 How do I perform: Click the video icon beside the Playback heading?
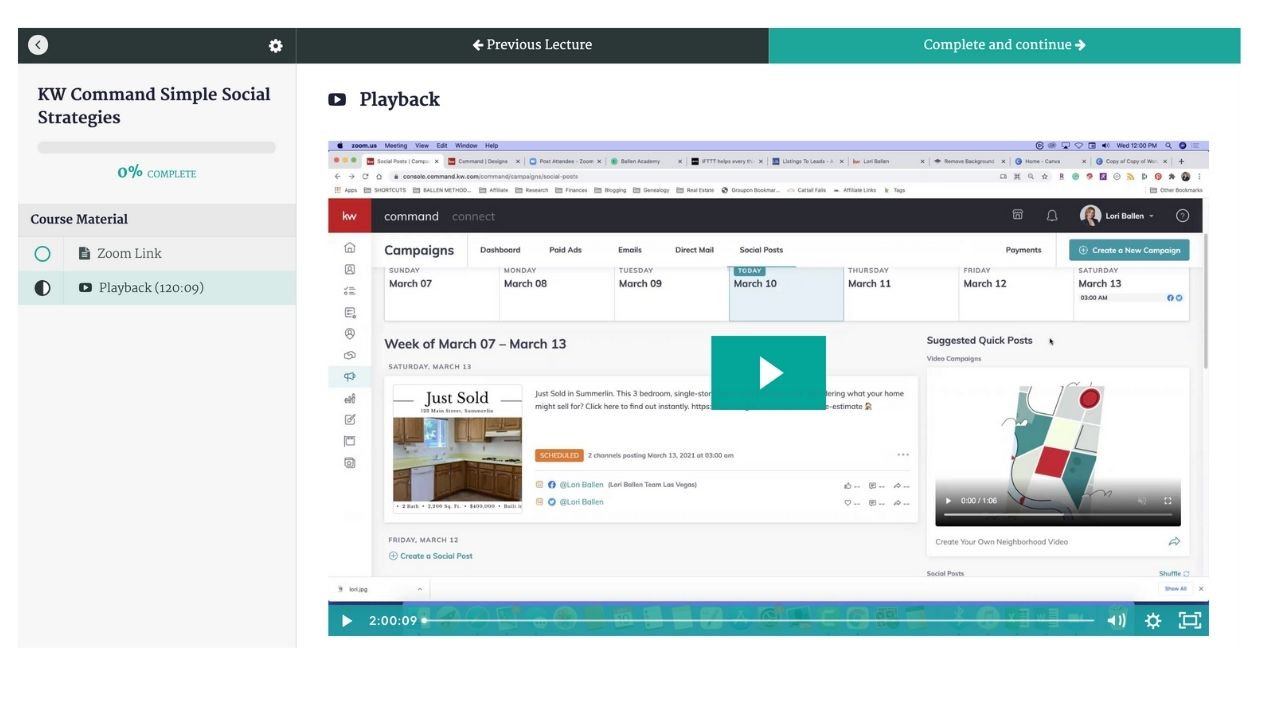point(337,100)
